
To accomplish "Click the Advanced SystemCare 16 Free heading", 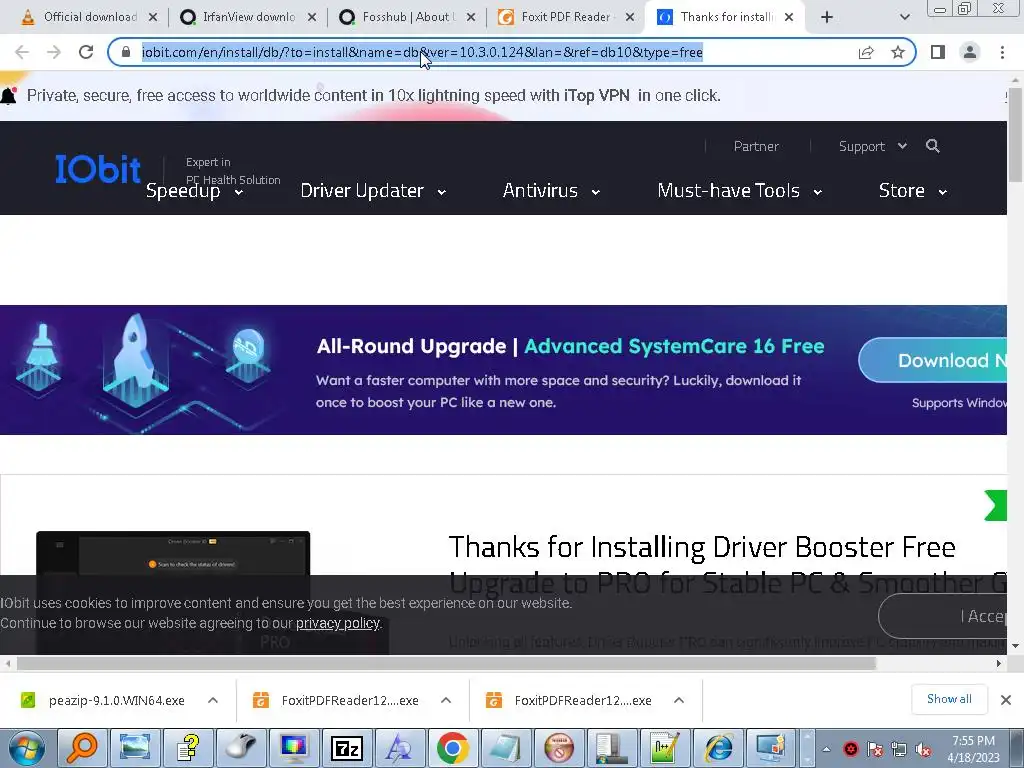I will [x=674, y=346].
